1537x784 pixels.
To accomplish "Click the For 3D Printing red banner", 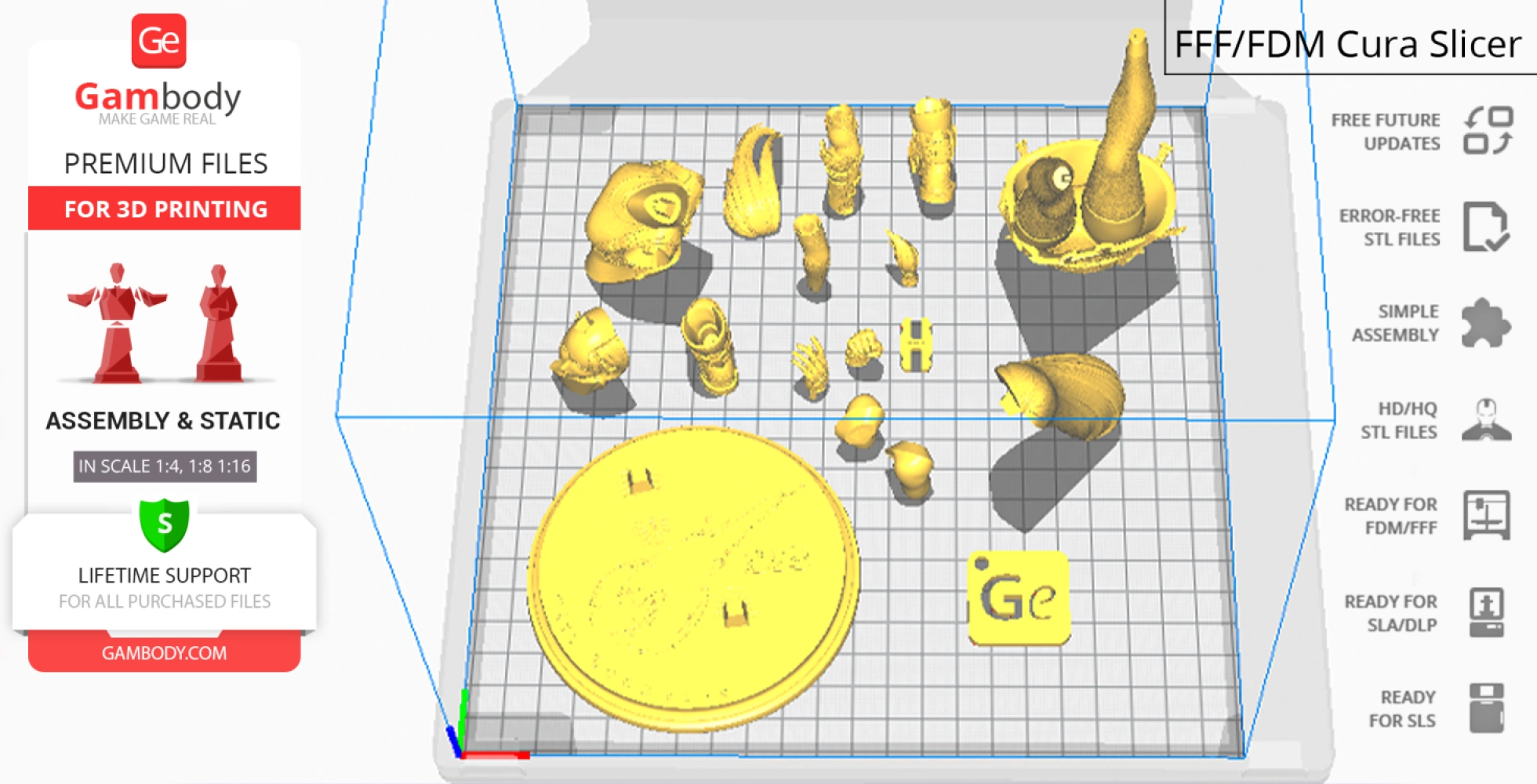I will click(x=165, y=209).
